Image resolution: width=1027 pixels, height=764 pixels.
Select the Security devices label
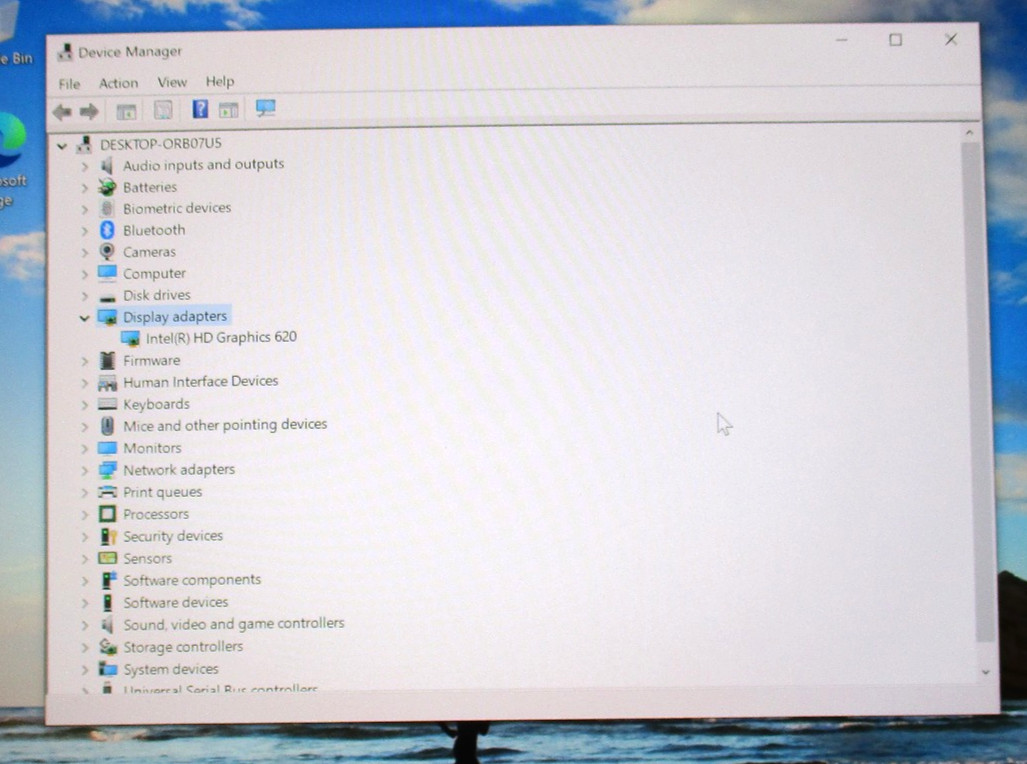pyautogui.click(x=173, y=536)
